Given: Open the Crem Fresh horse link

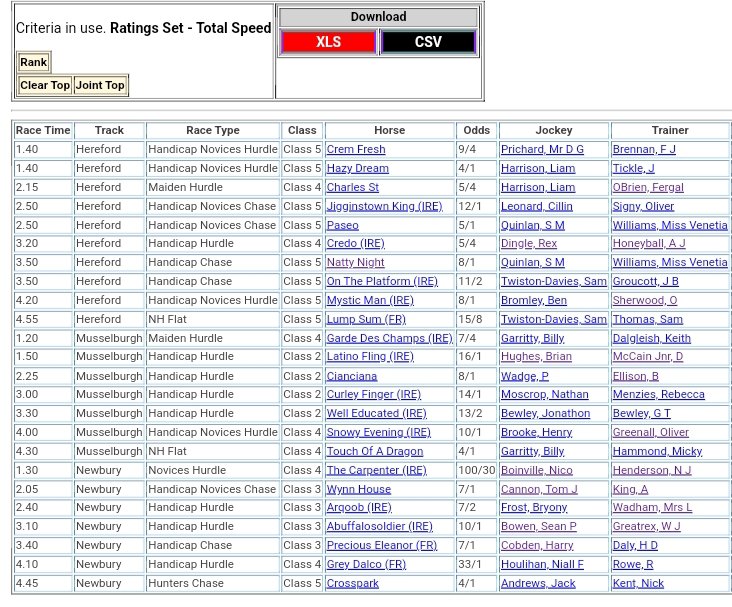Looking at the screenshot, I should coord(355,150).
